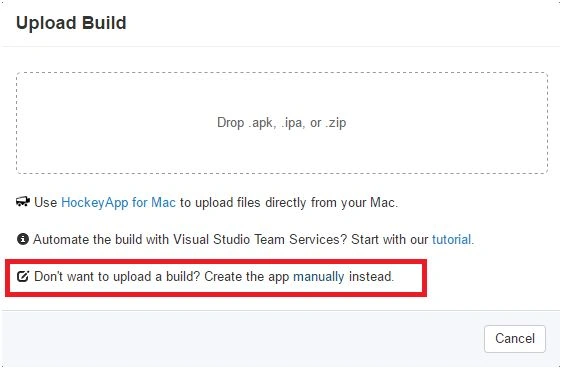This screenshot has height=369, width=562.
Task: Click the word 'instead.' after manually
Action: point(371,277)
